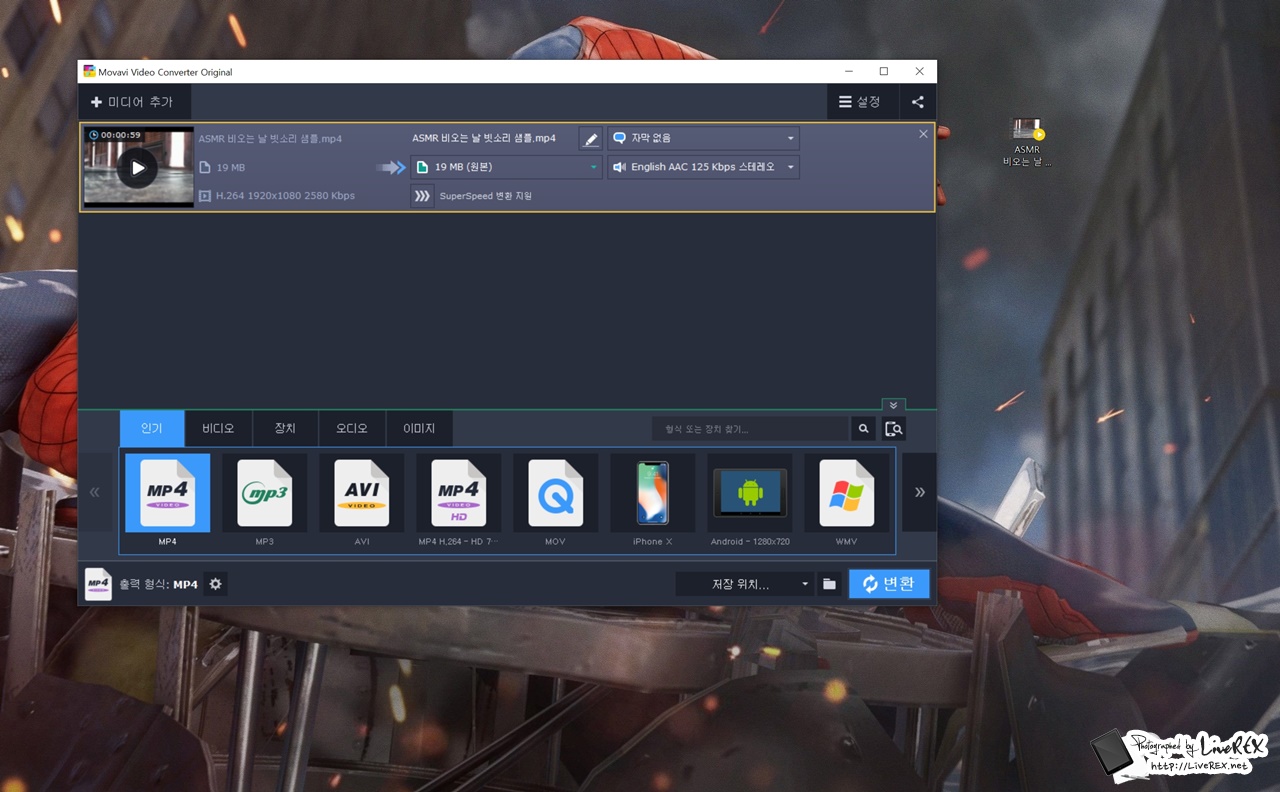Click the Movavi app icon in title bar

(89, 72)
